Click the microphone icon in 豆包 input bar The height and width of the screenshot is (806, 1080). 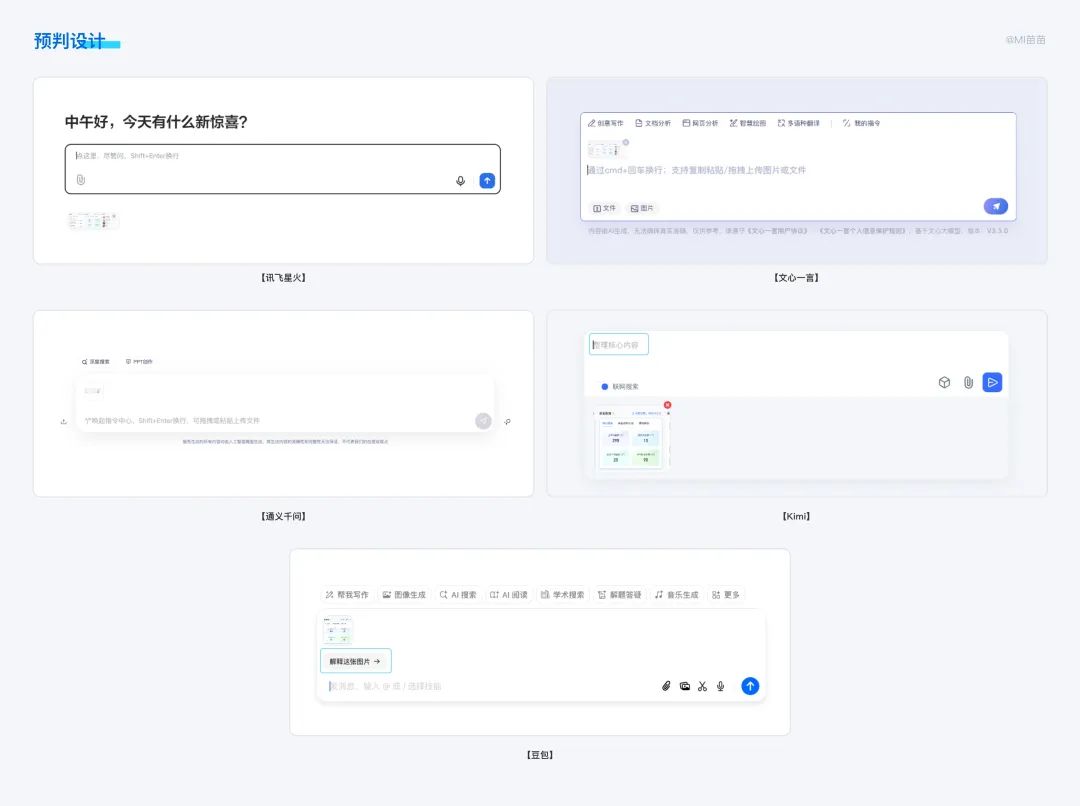pyautogui.click(x=720, y=686)
